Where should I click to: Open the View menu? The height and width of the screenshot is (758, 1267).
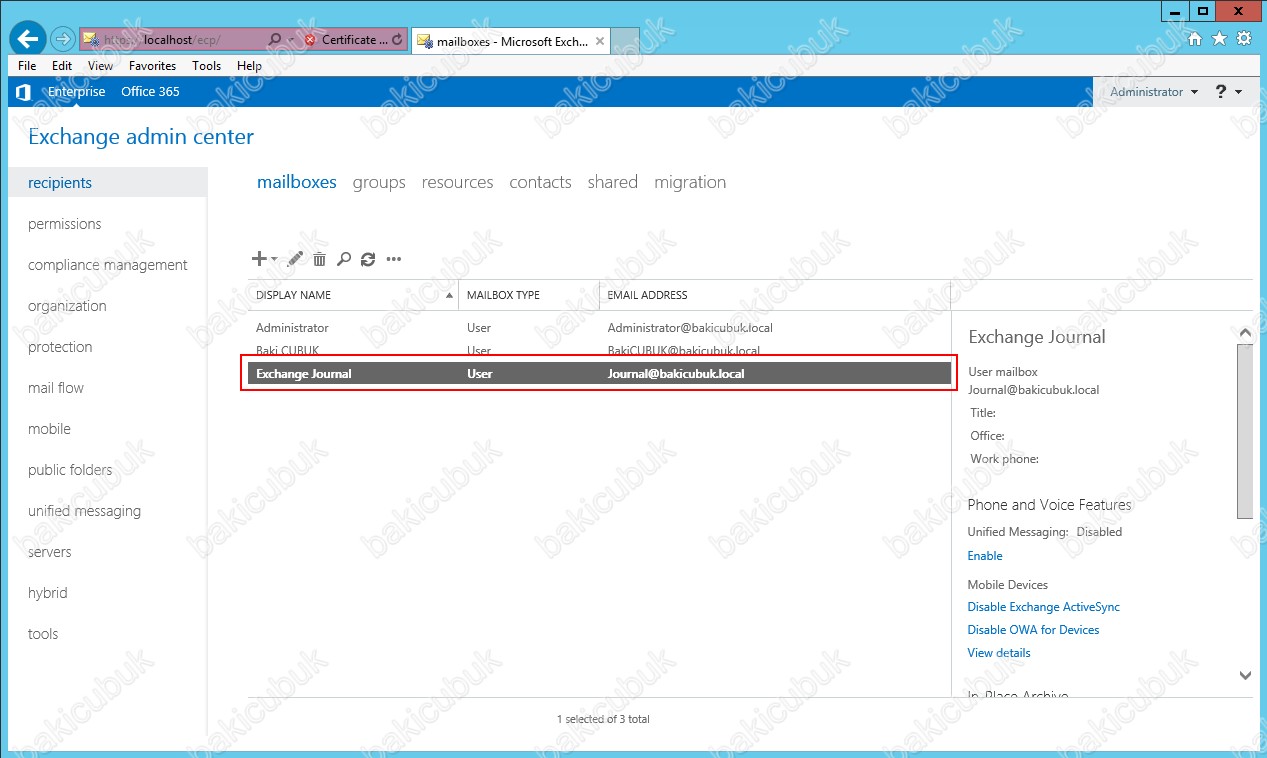pos(100,66)
